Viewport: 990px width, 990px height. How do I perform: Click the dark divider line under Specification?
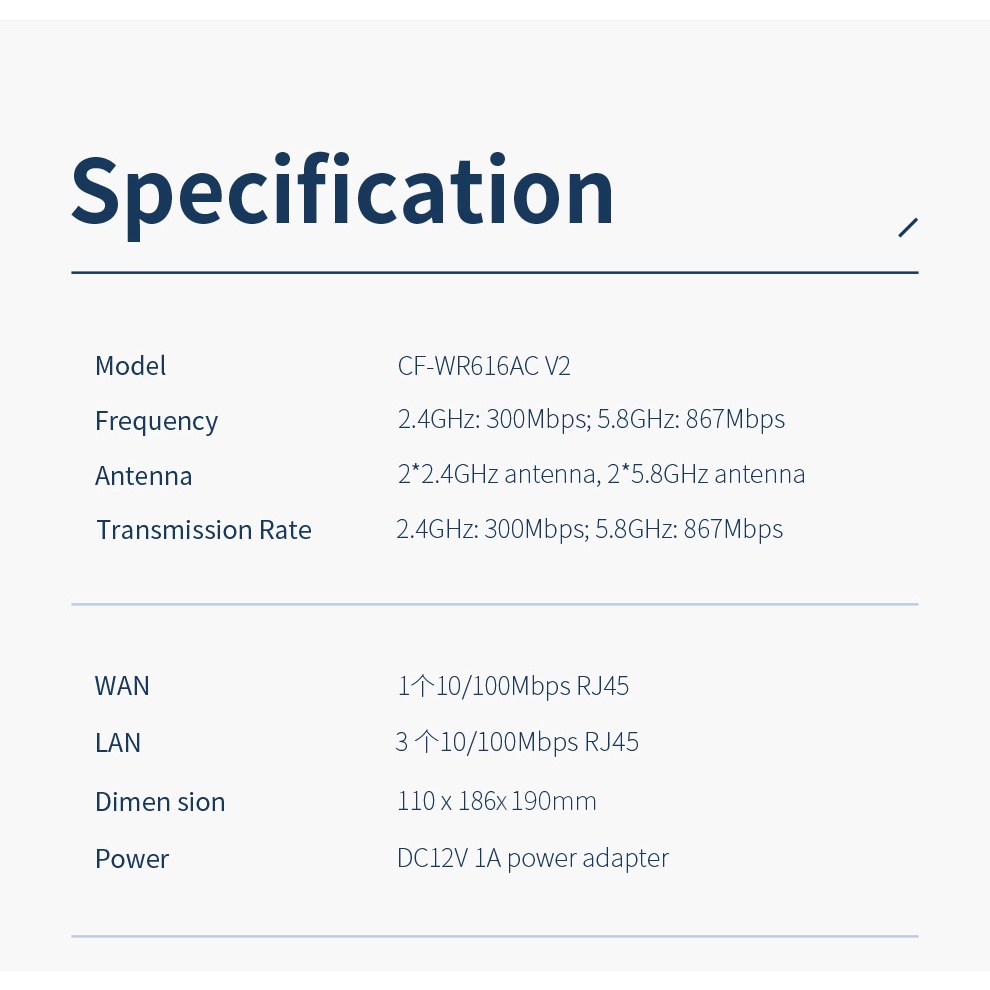(494, 272)
